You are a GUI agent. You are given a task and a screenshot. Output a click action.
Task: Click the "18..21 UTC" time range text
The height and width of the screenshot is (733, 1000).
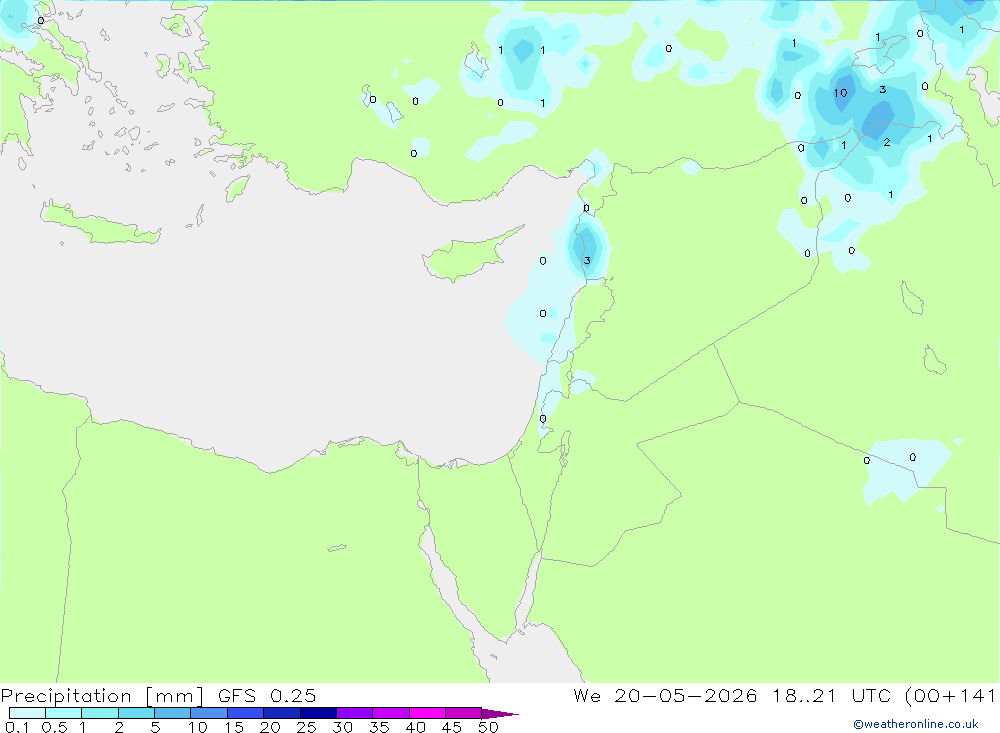click(833, 696)
